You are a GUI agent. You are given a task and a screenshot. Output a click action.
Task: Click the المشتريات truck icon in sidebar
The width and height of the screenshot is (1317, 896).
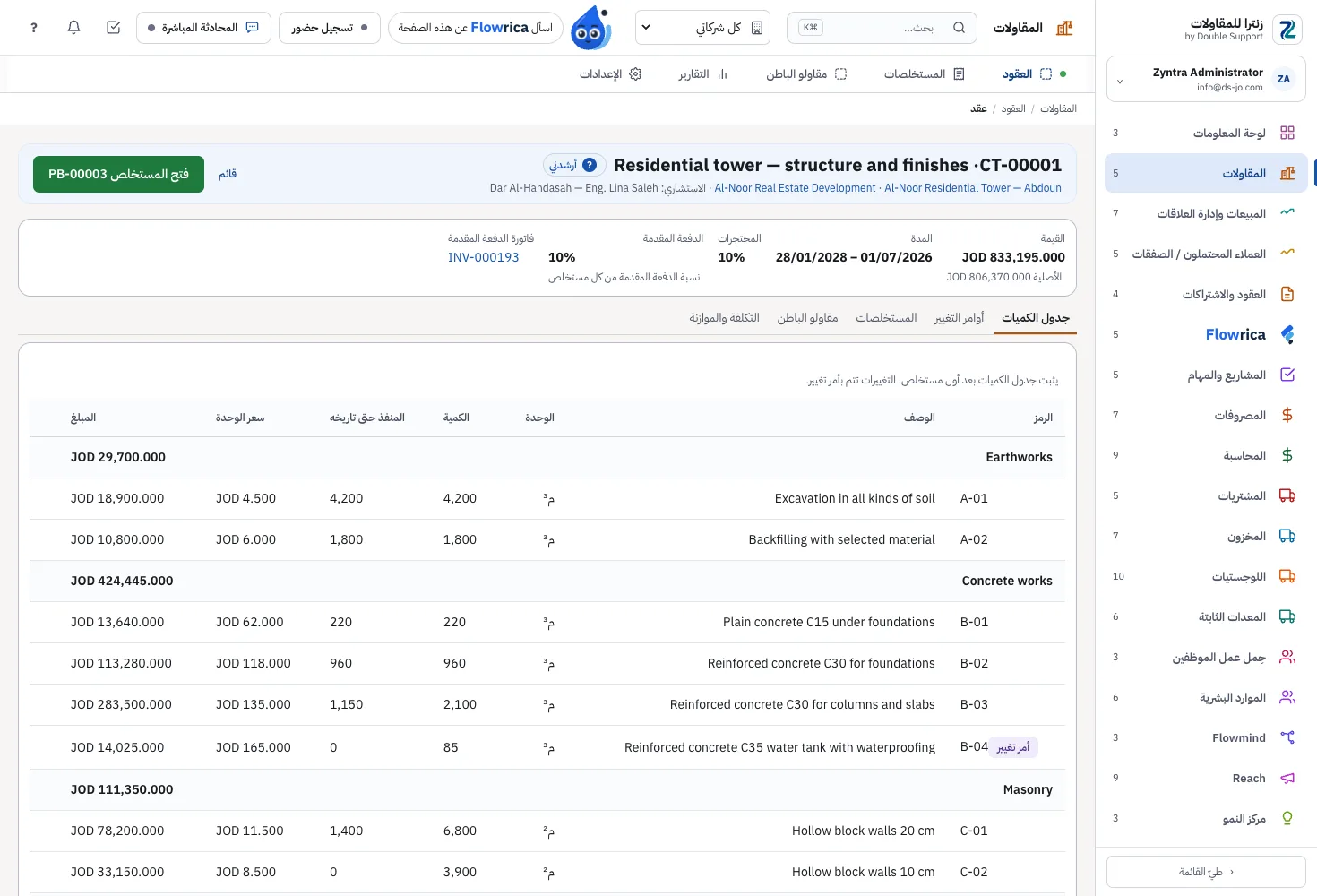point(1287,495)
